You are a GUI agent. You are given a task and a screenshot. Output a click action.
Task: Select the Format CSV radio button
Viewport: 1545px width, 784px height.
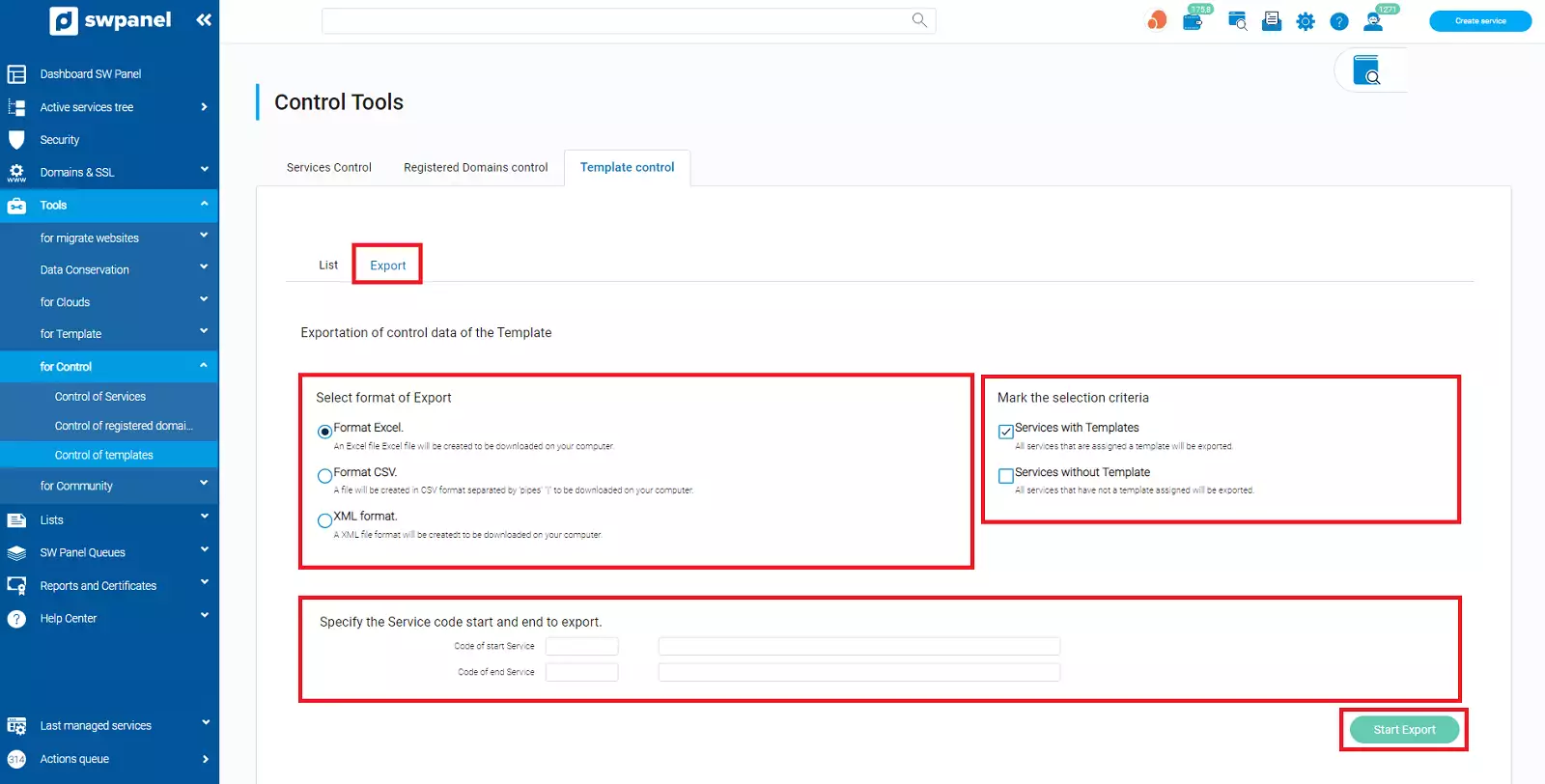coord(324,476)
